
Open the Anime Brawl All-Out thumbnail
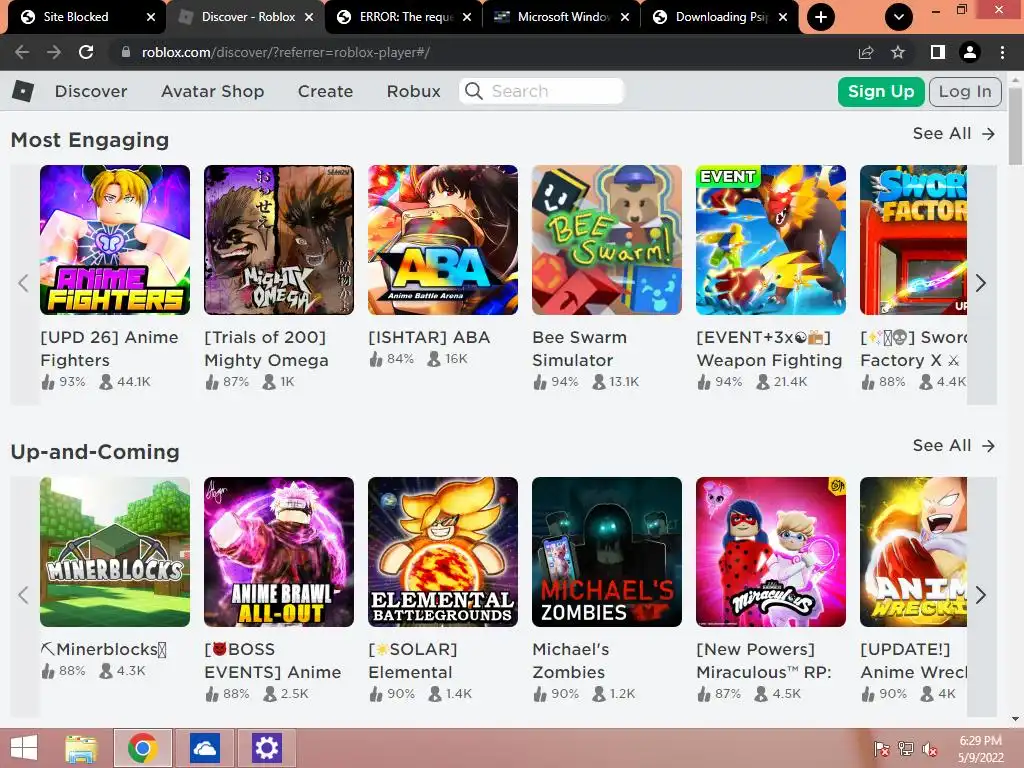[279, 552]
